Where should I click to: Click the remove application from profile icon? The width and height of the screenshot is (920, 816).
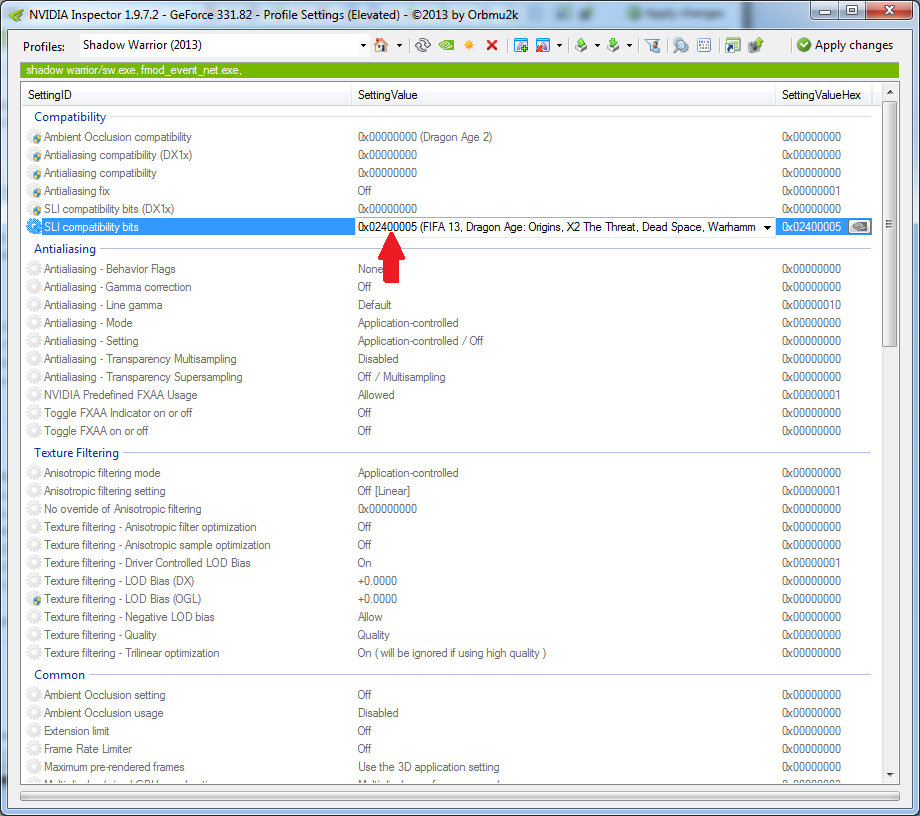pos(543,45)
